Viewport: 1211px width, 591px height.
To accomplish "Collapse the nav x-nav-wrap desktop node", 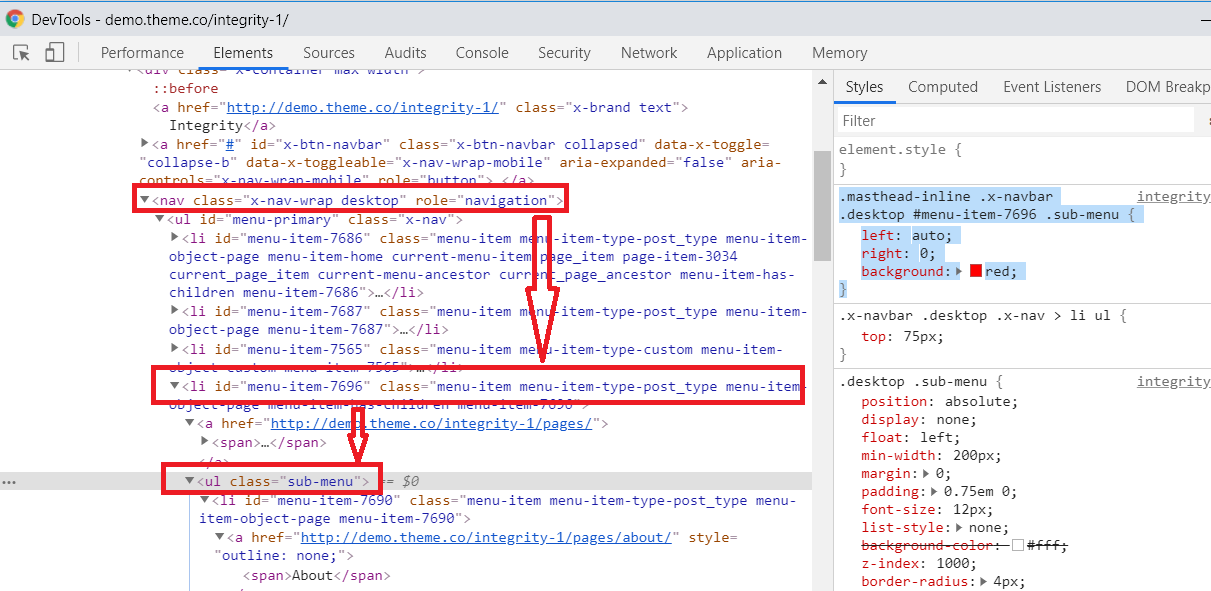I will [143, 200].
